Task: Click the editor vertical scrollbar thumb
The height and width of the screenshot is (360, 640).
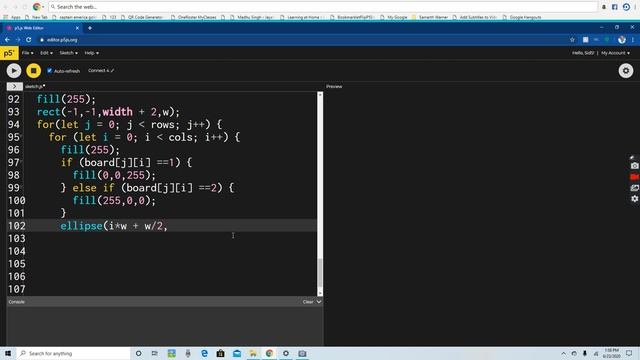Action: [320, 273]
